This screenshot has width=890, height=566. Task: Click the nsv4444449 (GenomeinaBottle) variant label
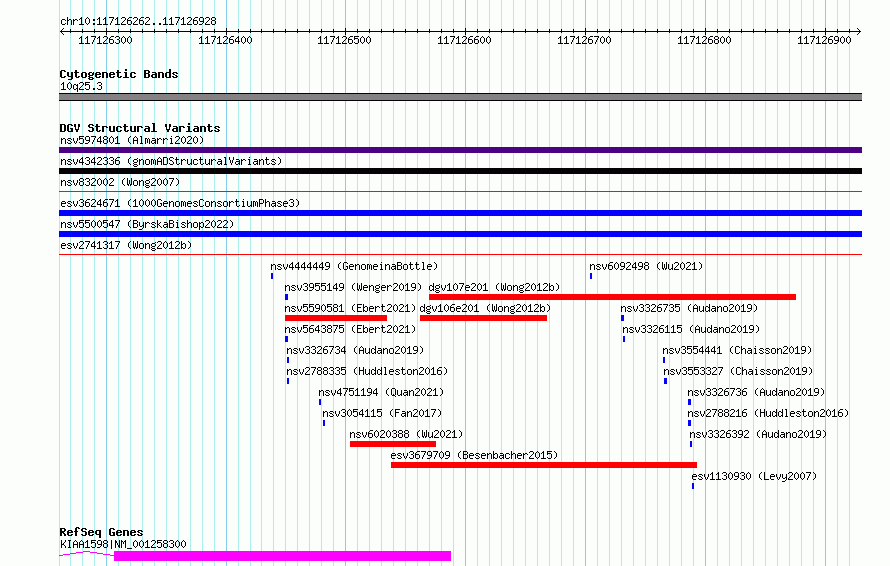coord(354,266)
